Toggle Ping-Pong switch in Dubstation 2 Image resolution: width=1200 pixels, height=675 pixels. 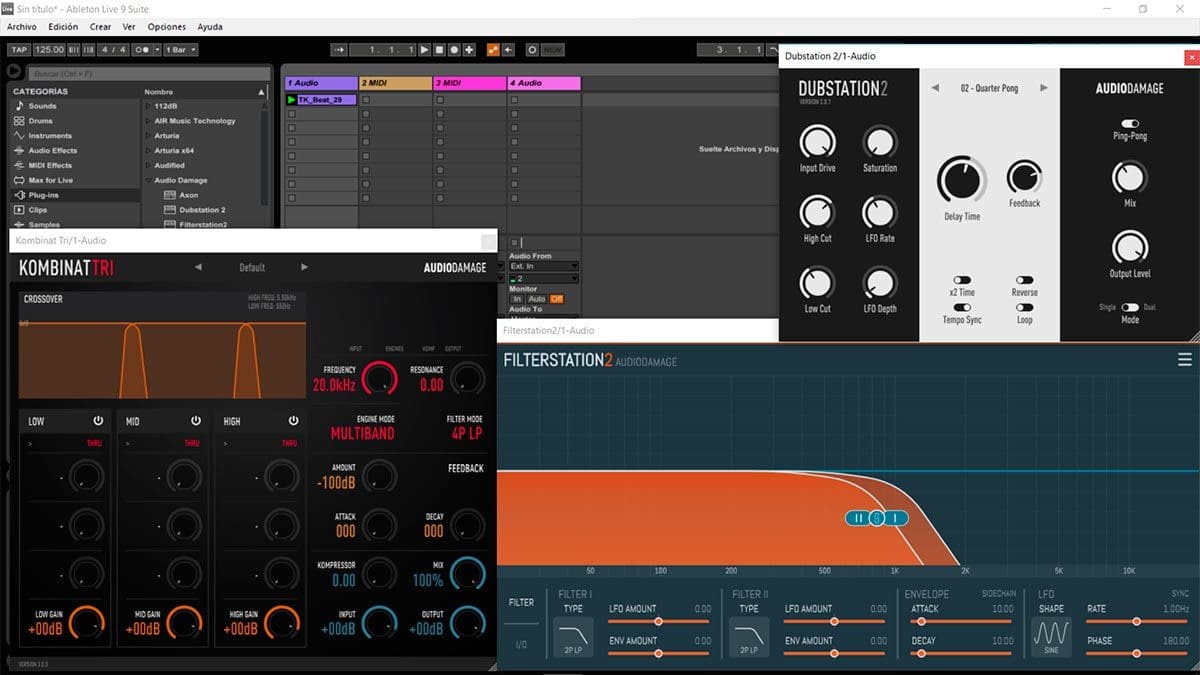point(1129,124)
